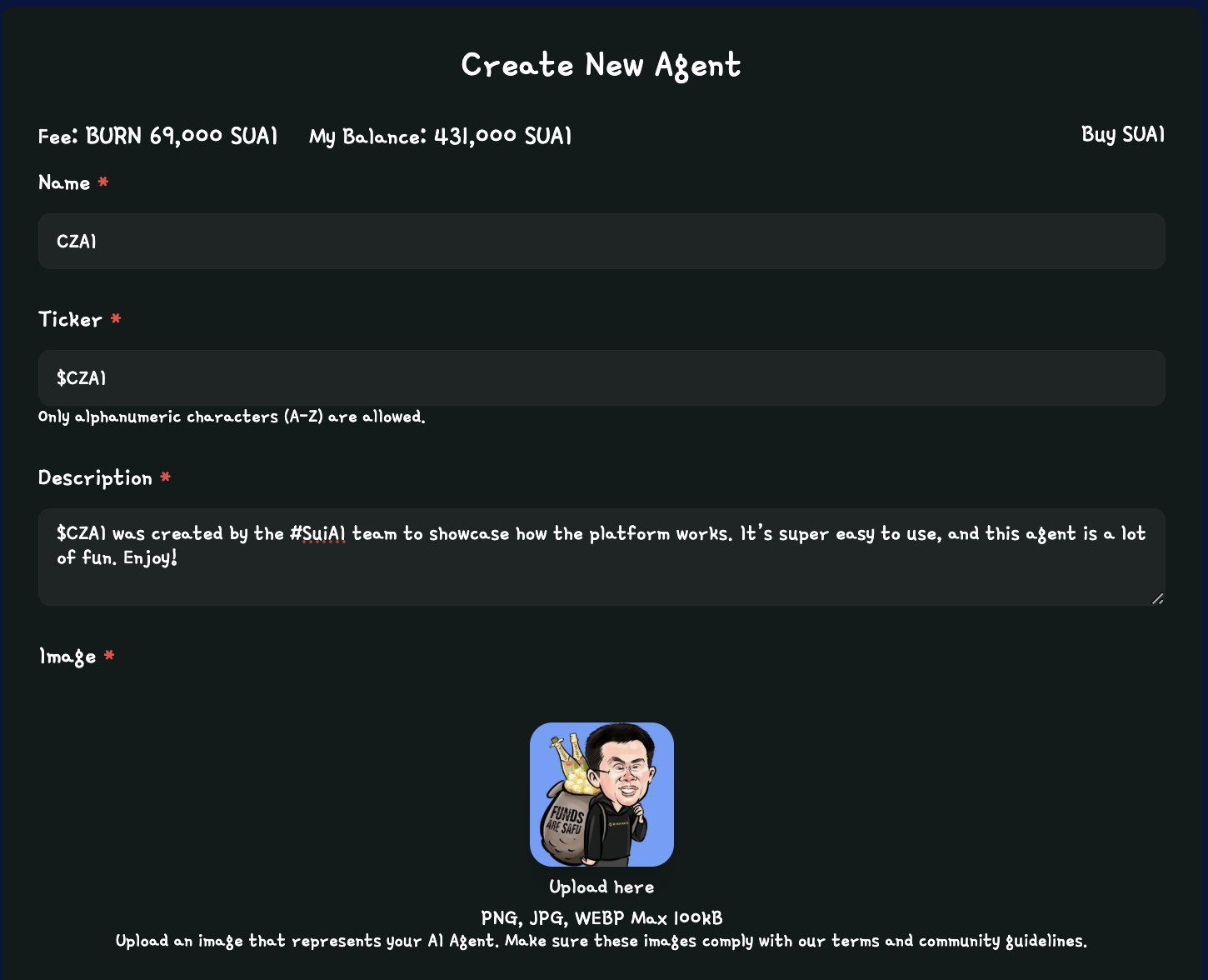Click the Name field label
The height and width of the screenshot is (980, 1208).
click(64, 182)
